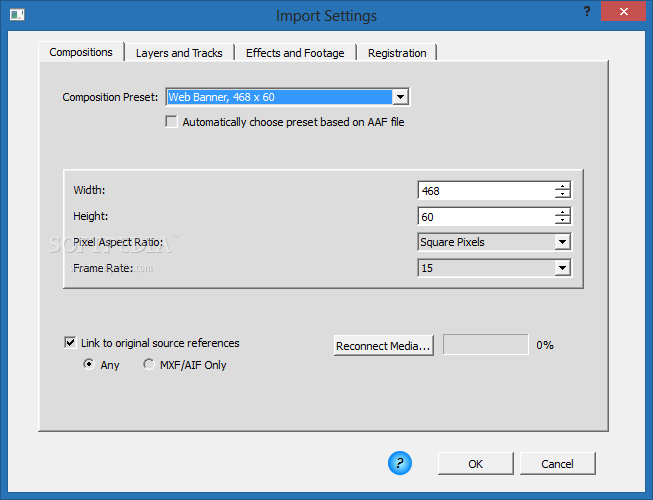Image resolution: width=653 pixels, height=500 pixels.
Task: Switch to the Compositions tab
Action: (81, 52)
